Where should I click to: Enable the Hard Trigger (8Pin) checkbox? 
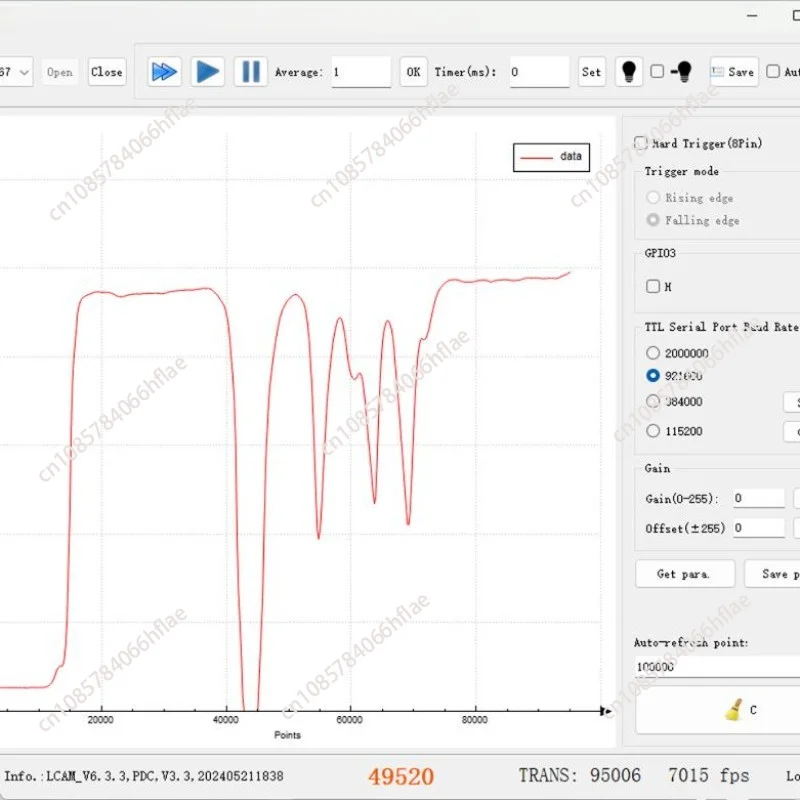pyautogui.click(x=640, y=143)
